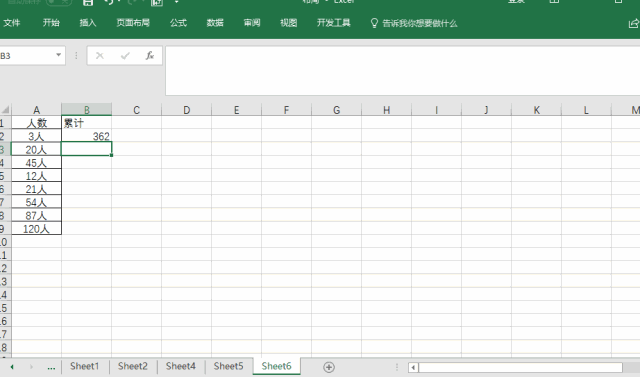Select column G header

(336, 110)
